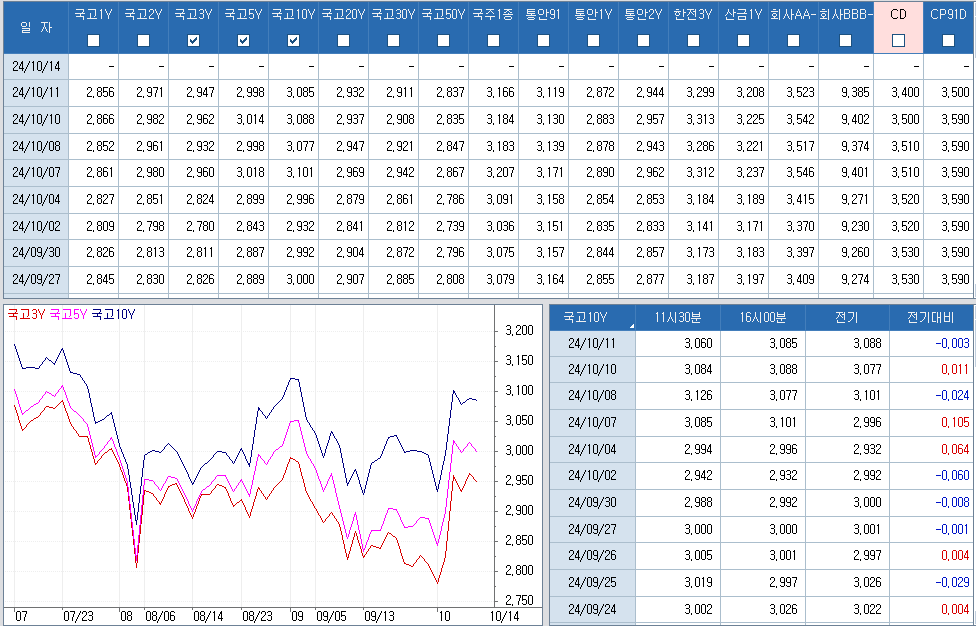
Task: Select the 통안1Y checkbox
Action: click(x=593, y=41)
